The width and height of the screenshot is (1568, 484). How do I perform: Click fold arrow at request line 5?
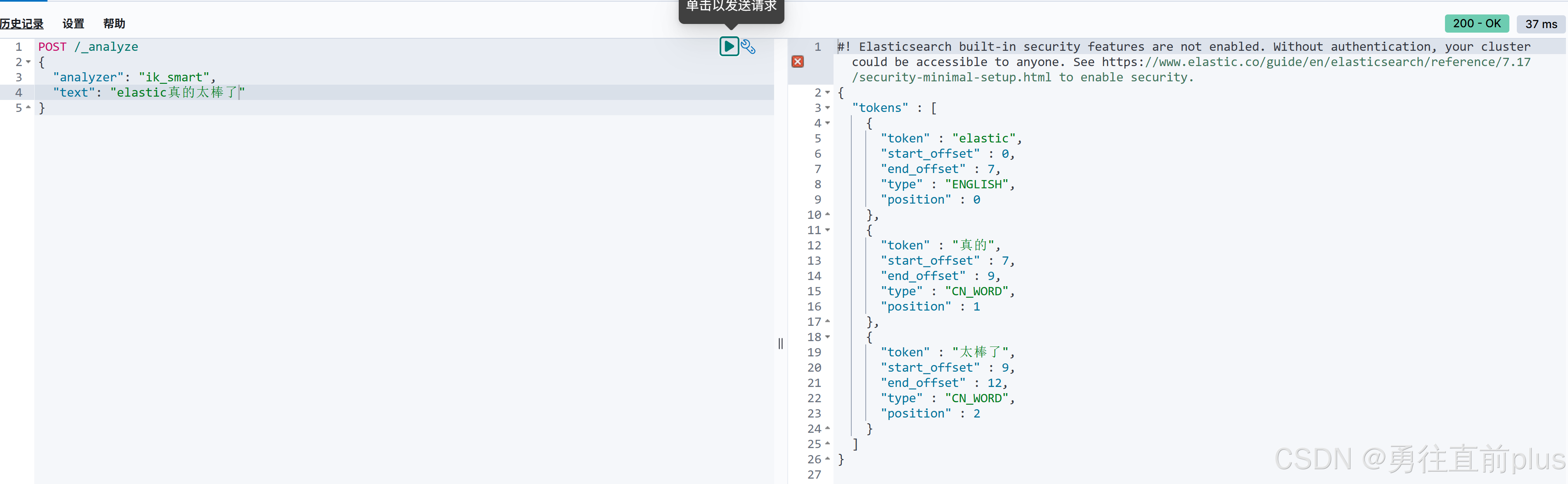point(28,108)
